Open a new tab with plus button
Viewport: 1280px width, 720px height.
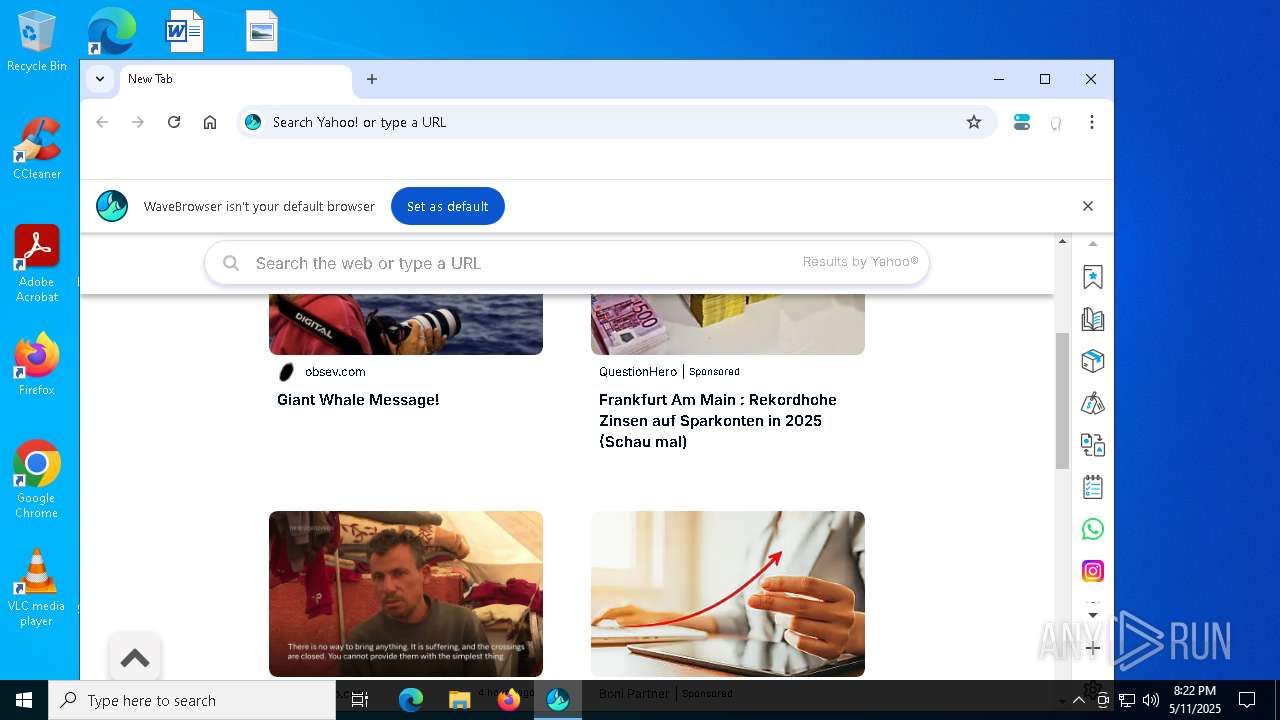(x=372, y=79)
